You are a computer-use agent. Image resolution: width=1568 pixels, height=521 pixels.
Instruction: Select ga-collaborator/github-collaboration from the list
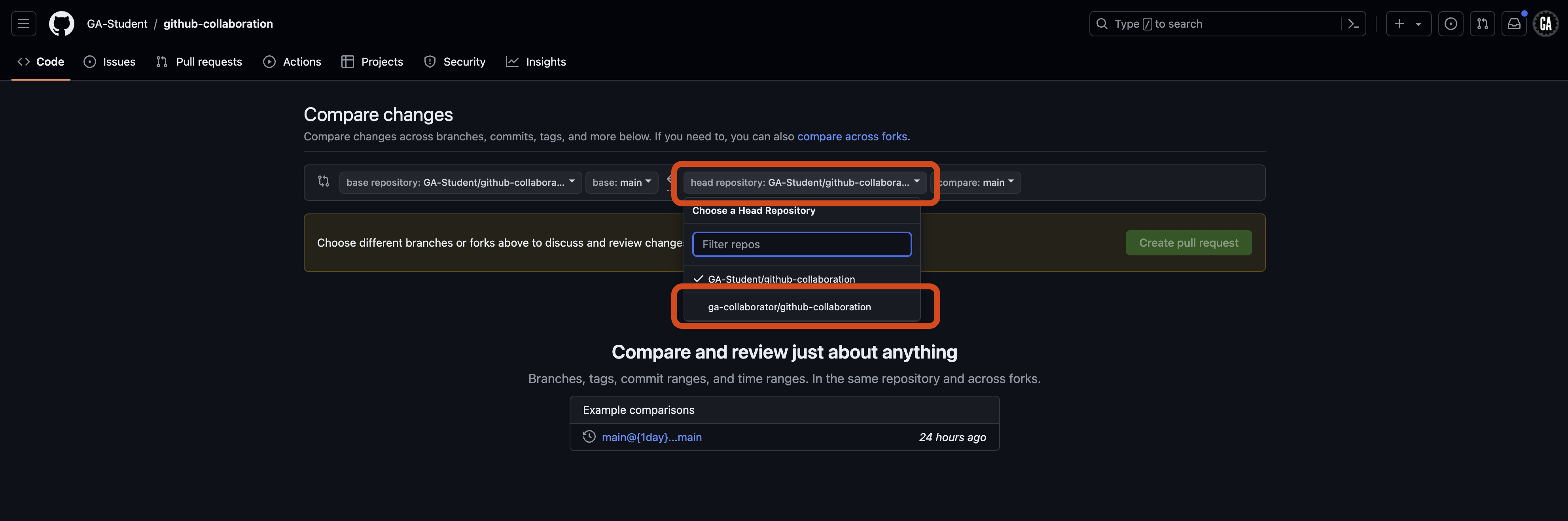(789, 306)
